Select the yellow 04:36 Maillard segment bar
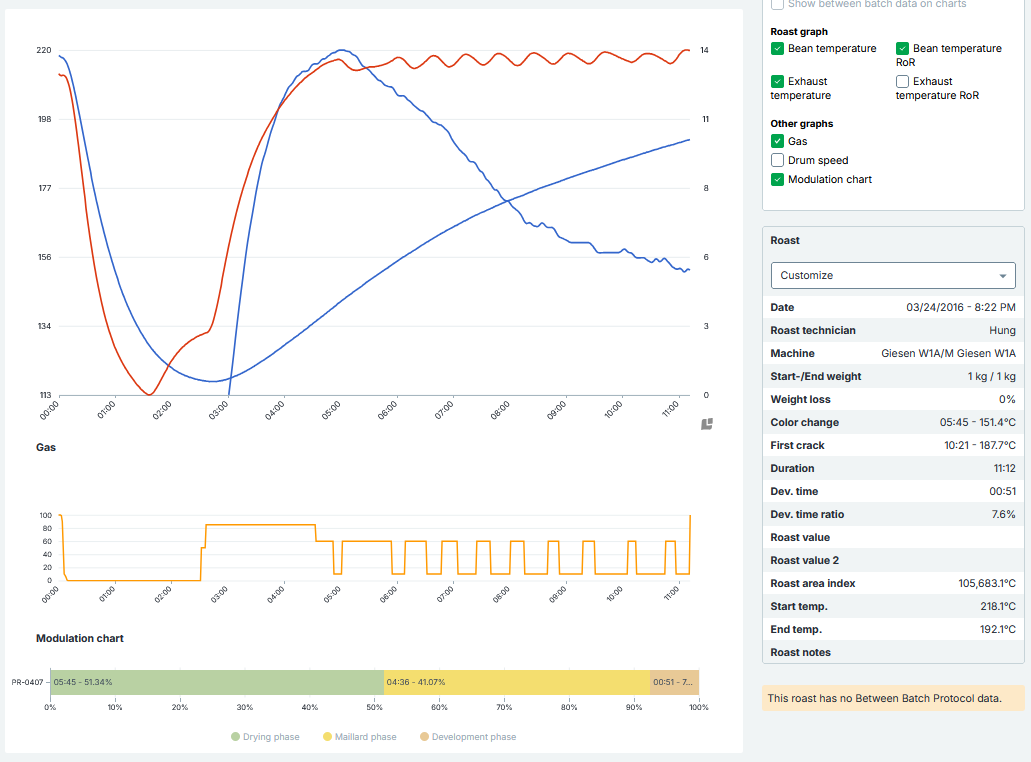The height and width of the screenshot is (762, 1031). [x=517, y=682]
